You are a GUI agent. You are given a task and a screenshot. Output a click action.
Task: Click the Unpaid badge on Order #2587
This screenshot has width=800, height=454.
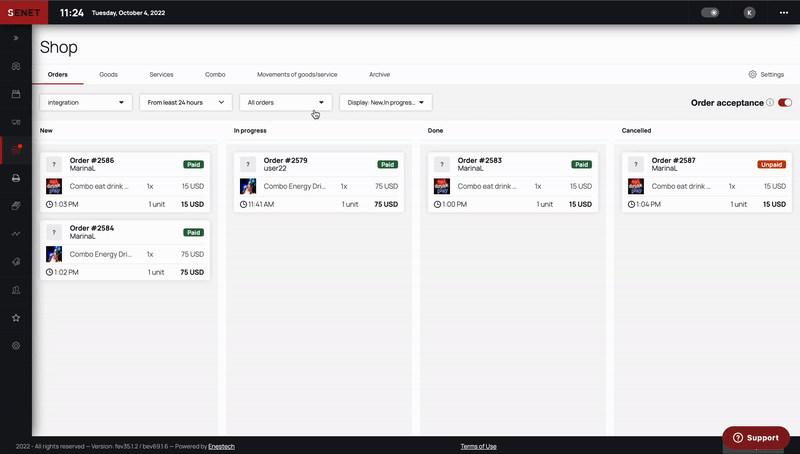771,164
